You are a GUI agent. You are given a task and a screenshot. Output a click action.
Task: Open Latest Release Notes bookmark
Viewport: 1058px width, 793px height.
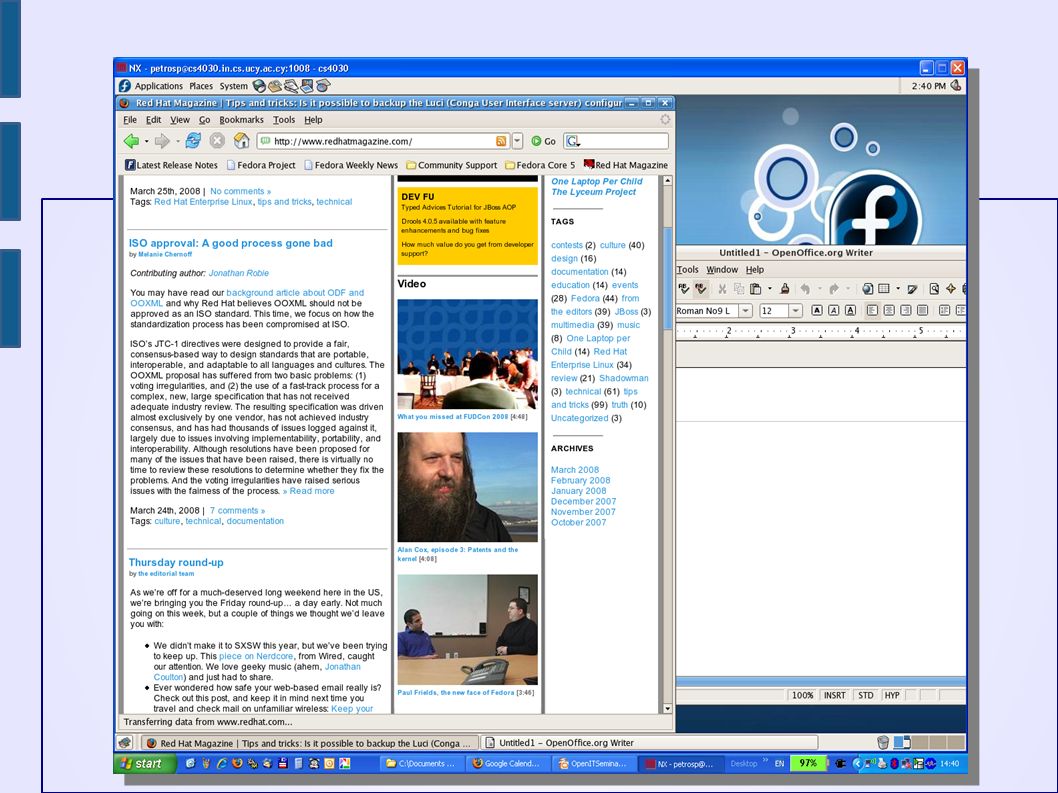click(171, 165)
